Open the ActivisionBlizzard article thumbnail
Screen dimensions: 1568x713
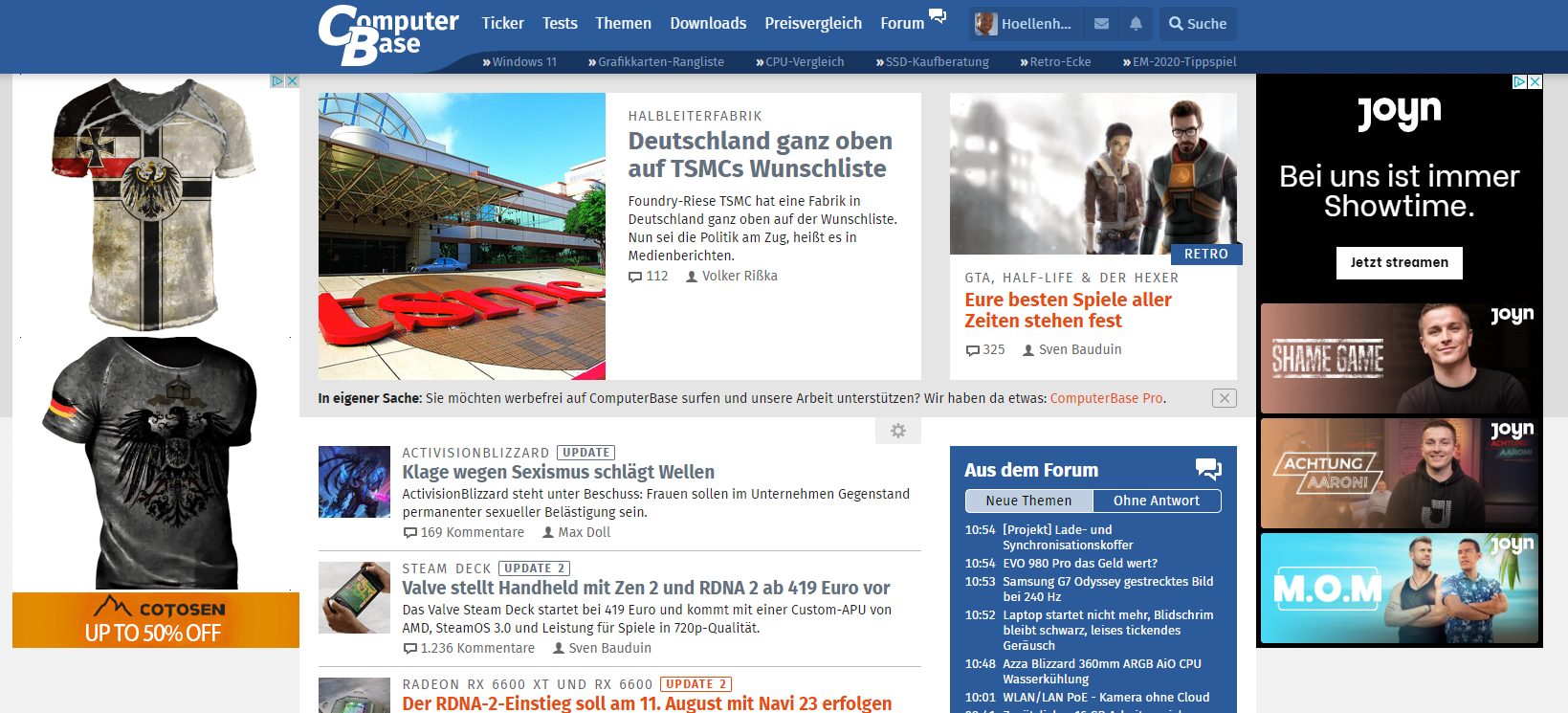pyautogui.click(x=354, y=482)
